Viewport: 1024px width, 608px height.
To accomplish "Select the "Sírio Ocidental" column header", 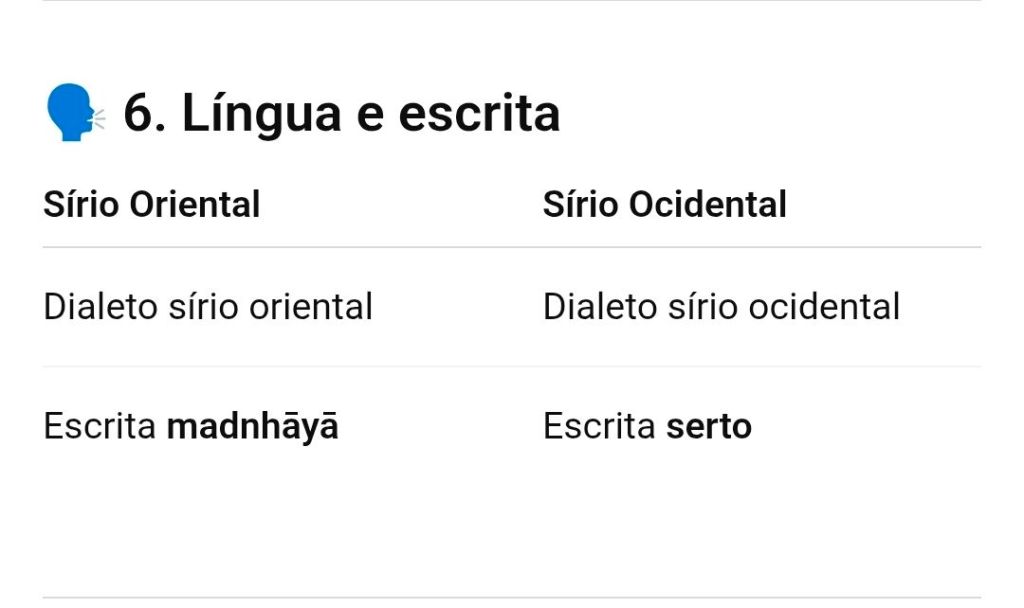I will click(664, 205).
